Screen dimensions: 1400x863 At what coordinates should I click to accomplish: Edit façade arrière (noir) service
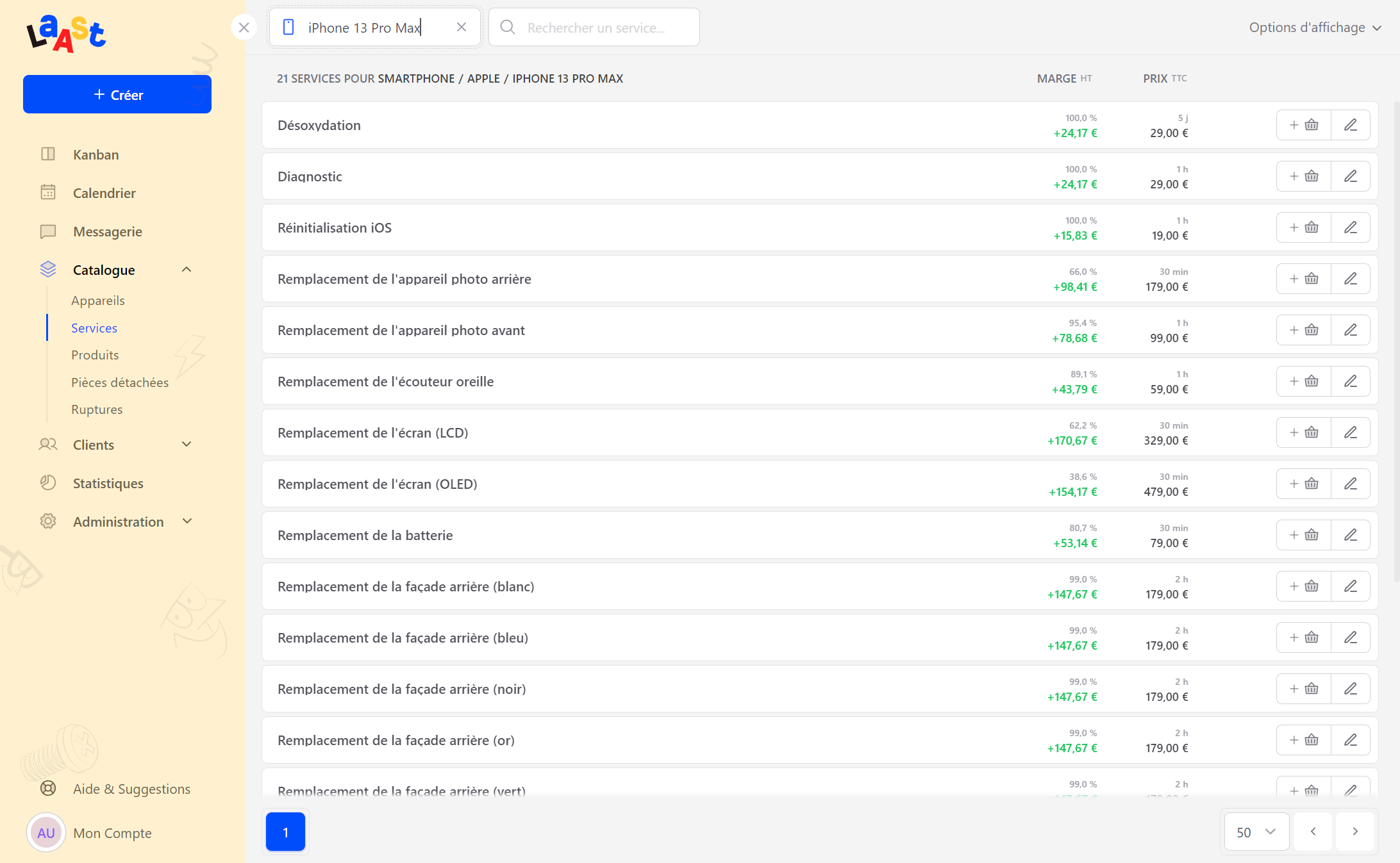tap(1351, 689)
